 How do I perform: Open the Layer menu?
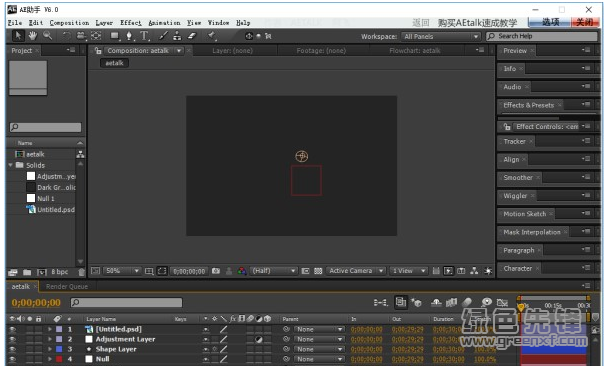click(104, 23)
